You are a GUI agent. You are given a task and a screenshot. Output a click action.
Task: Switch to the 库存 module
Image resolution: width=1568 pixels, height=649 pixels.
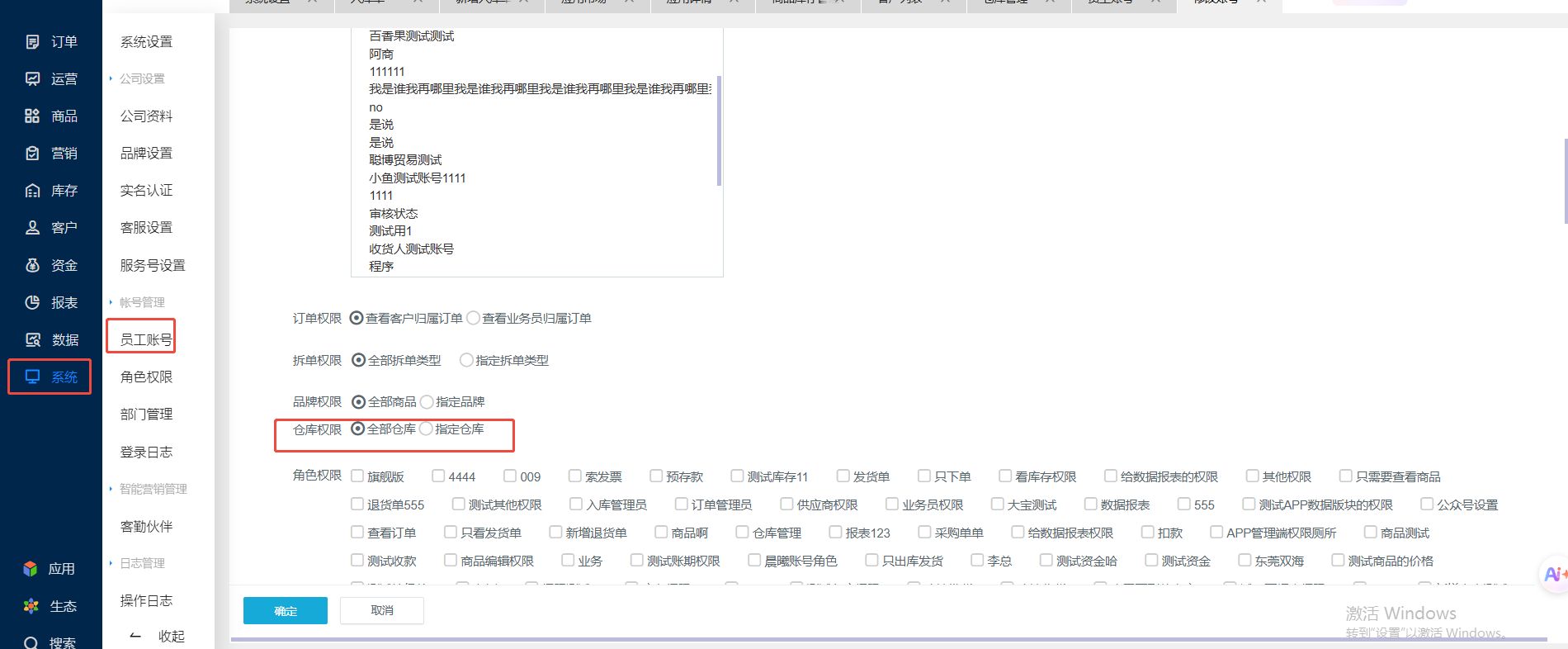pyautogui.click(x=51, y=191)
